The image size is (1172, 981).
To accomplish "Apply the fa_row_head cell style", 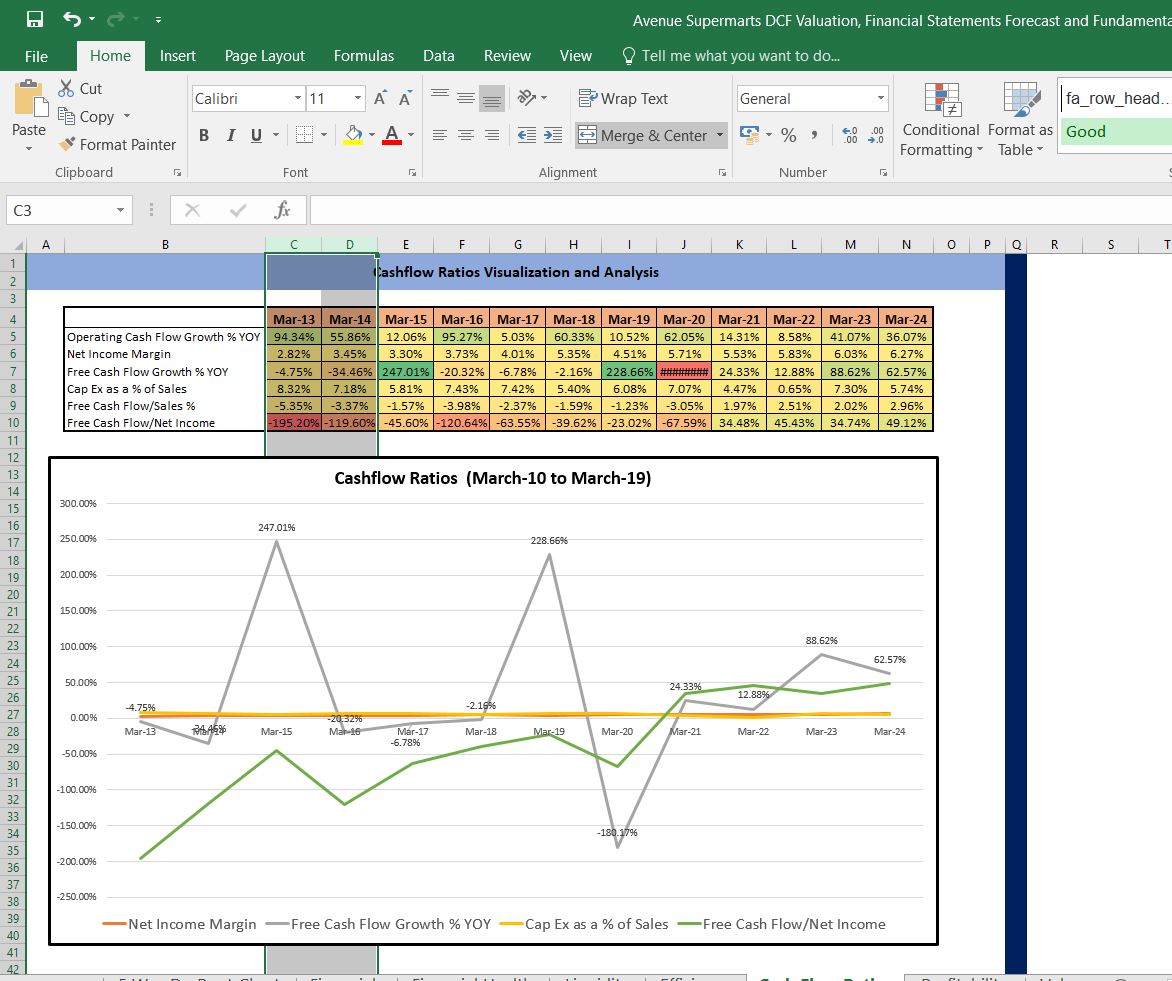I will pyautogui.click(x=1115, y=98).
